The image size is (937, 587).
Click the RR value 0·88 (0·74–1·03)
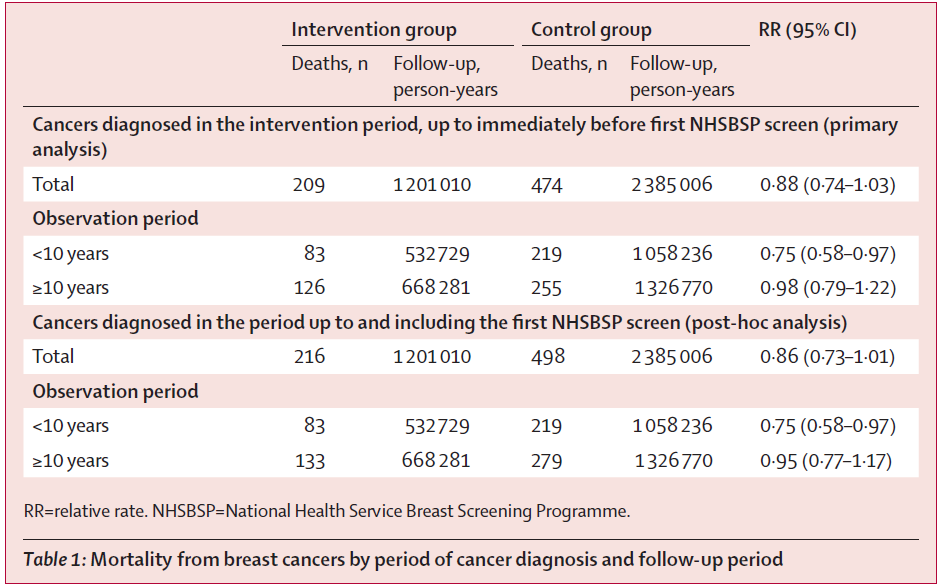825,185
